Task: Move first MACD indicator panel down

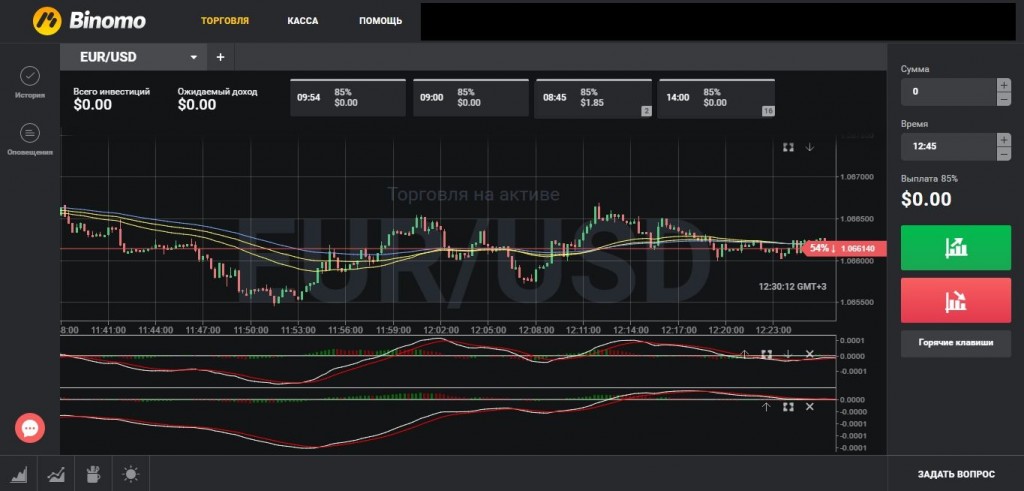Action: 788,355
